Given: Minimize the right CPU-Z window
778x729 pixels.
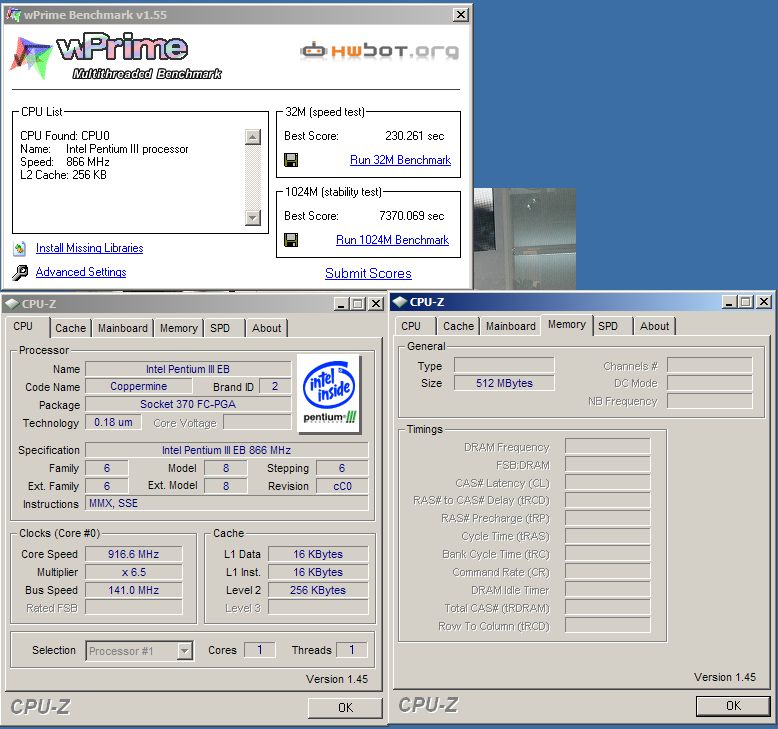Looking at the screenshot, I should [x=728, y=301].
